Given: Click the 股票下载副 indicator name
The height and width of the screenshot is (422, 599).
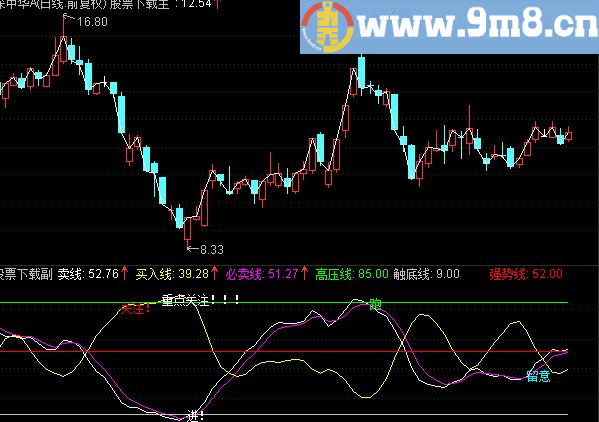Looking at the screenshot, I should point(26,274).
